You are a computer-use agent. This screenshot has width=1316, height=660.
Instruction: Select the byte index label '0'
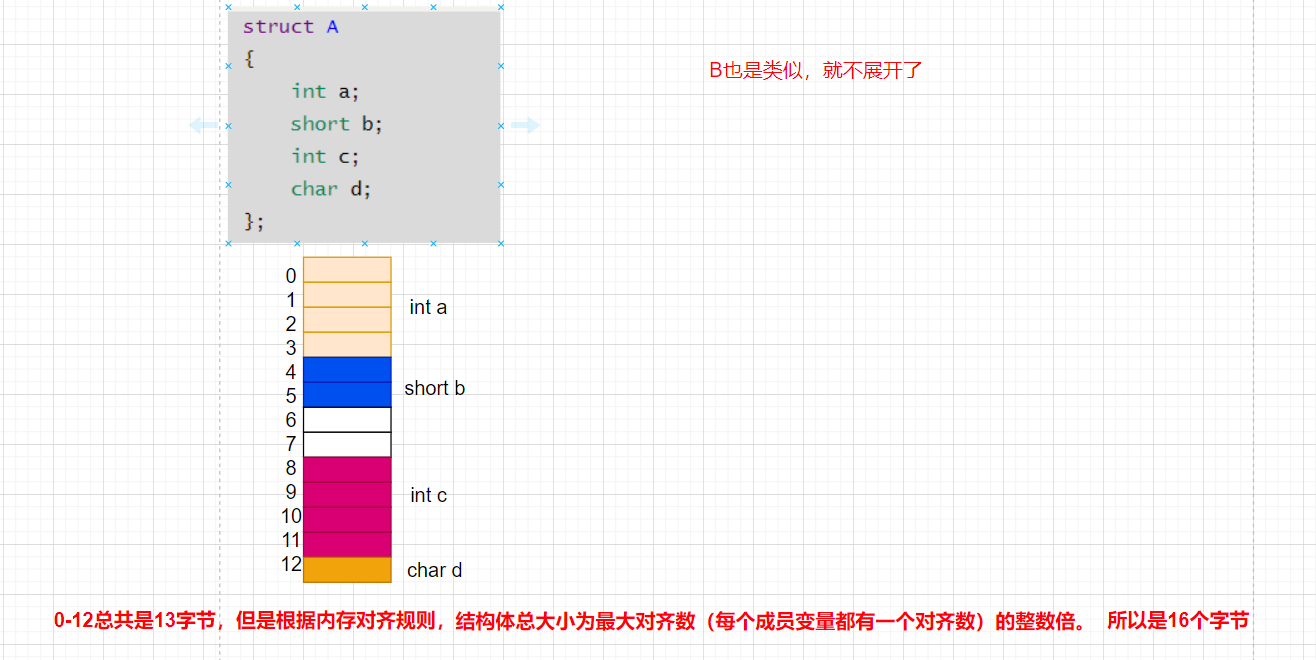[291, 276]
